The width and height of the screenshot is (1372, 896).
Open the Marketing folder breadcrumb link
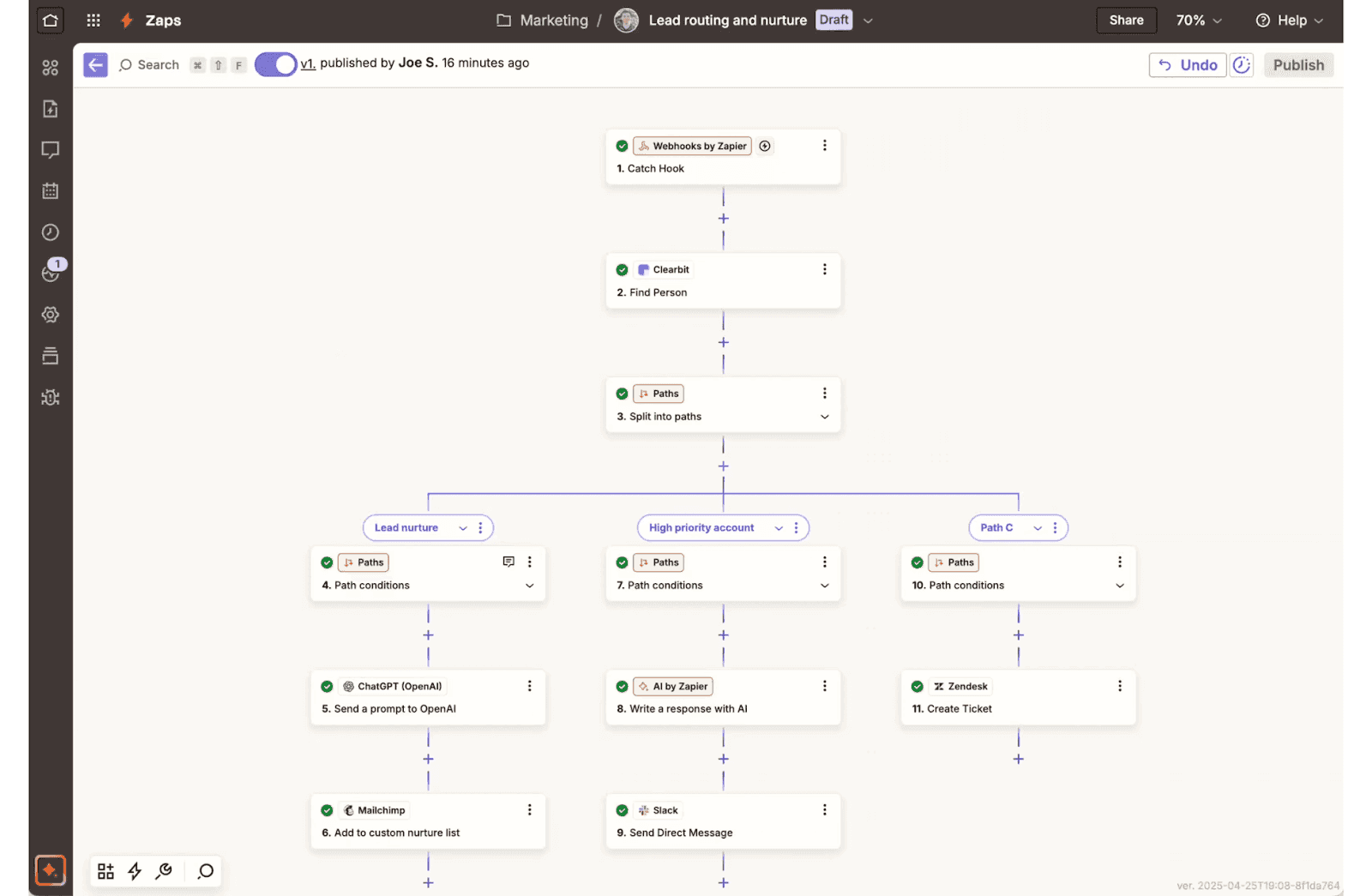(x=553, y=20)
